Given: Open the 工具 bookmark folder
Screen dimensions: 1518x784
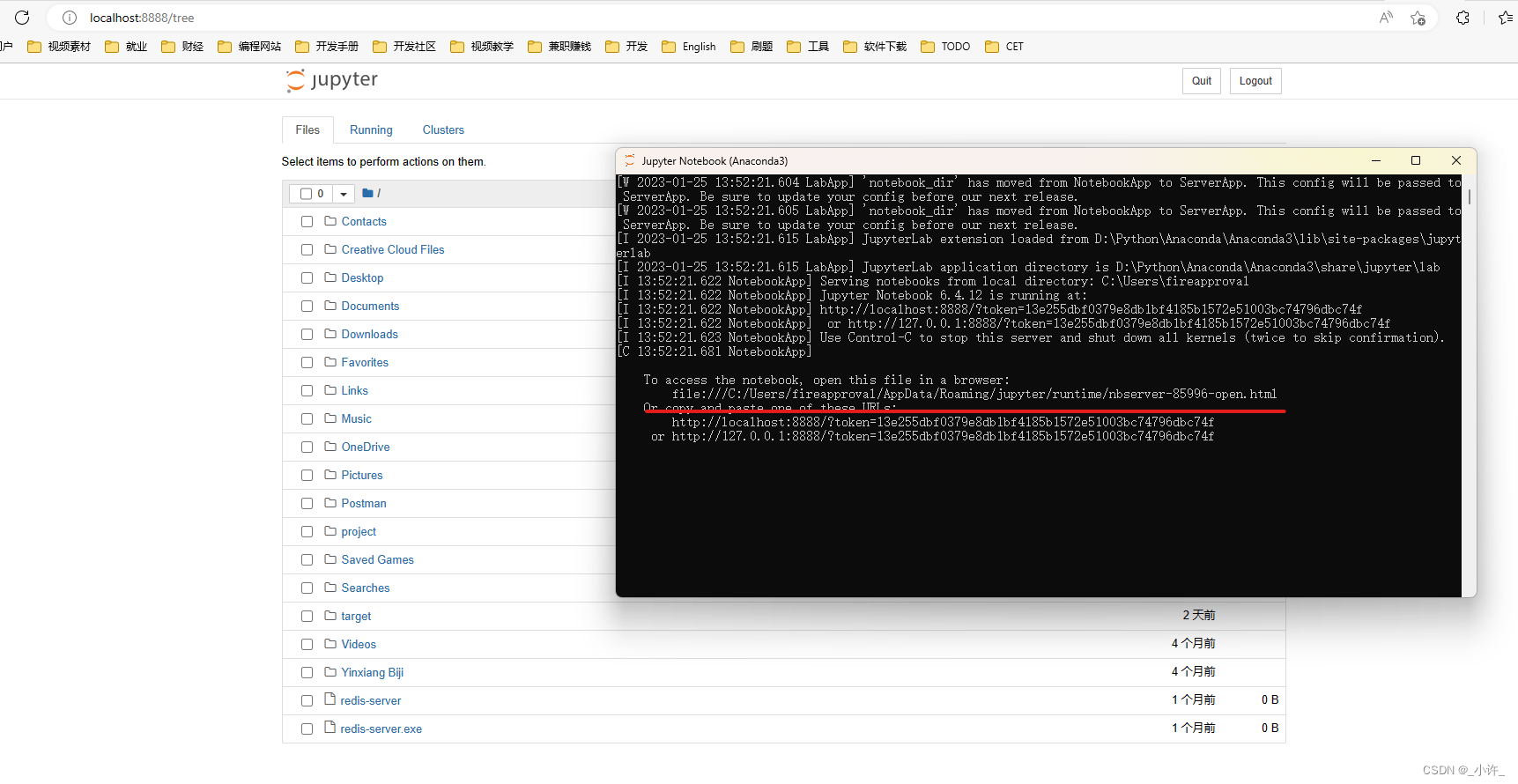Looking at the screenshot, I should point(808,47).
